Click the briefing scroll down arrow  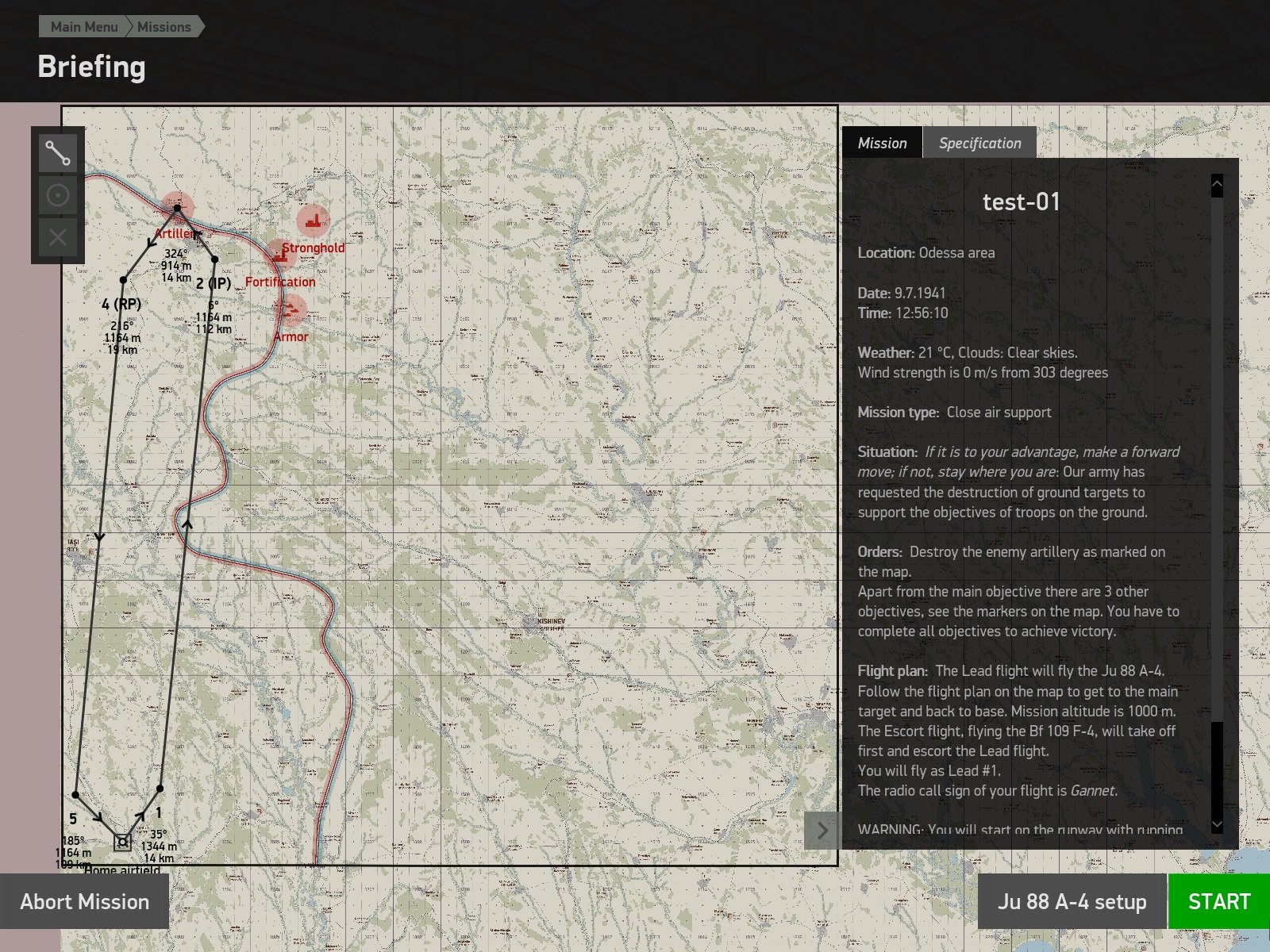click(1217, 825)
